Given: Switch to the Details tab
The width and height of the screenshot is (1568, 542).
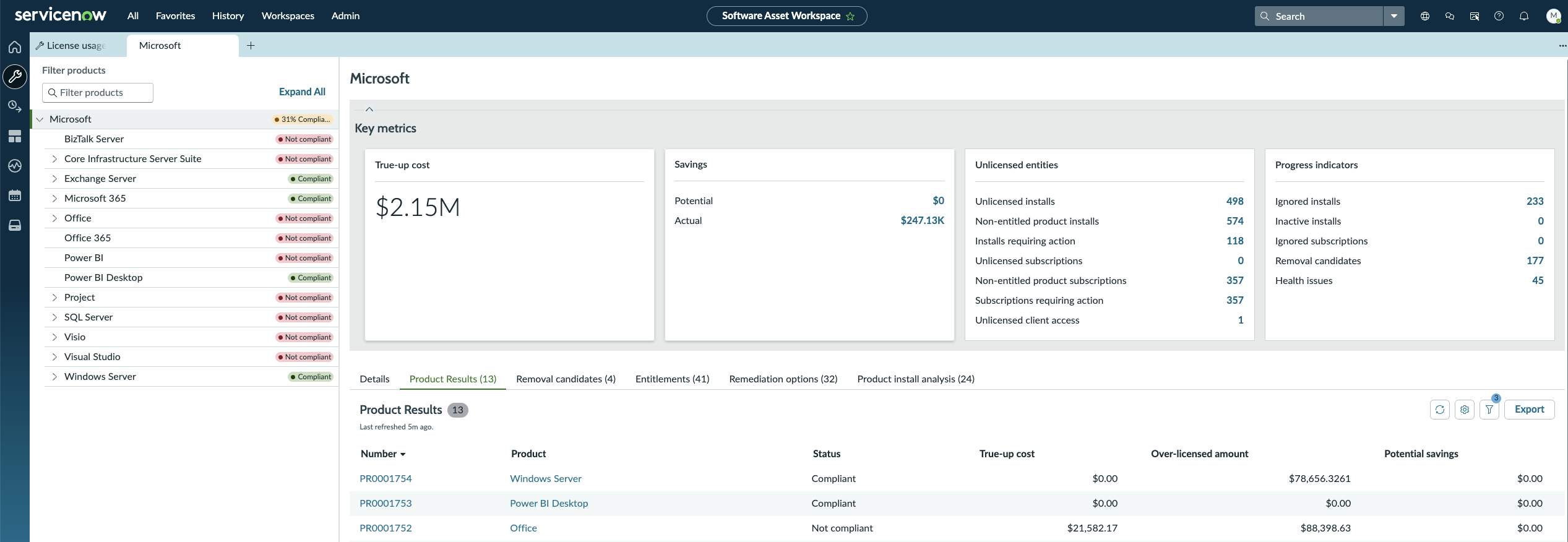Looking at the screenshot, I should 374,379.
